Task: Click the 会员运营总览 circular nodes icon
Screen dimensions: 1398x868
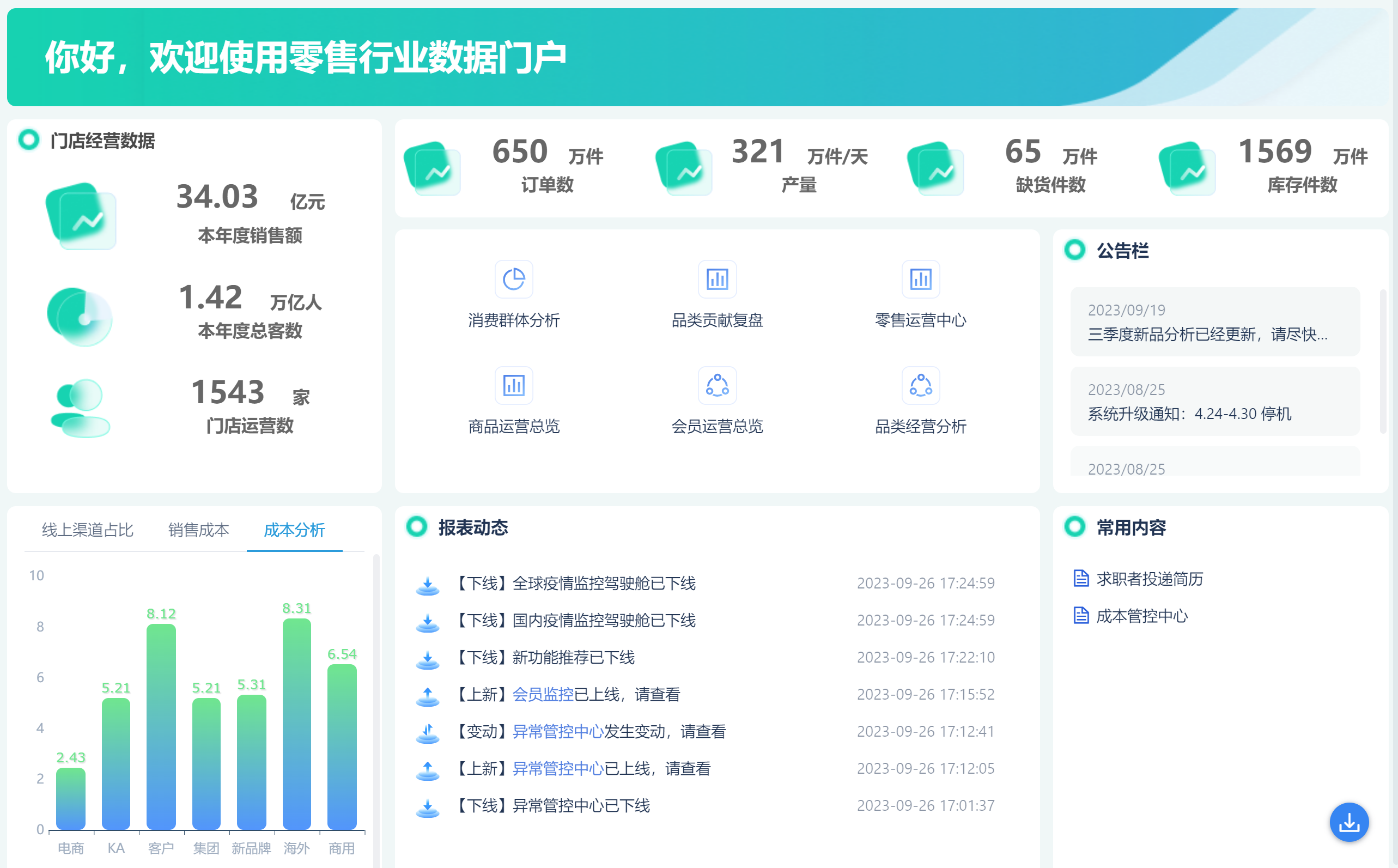Action: [717, 385]
